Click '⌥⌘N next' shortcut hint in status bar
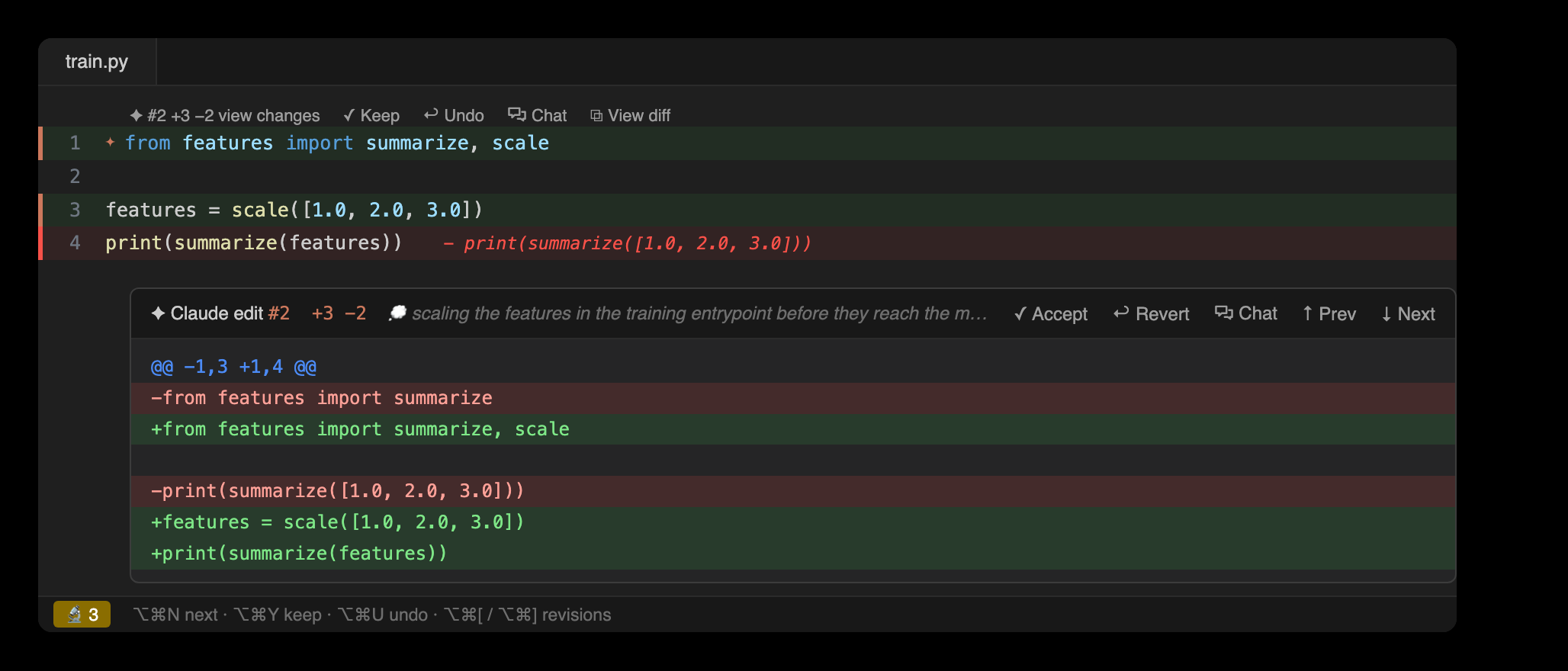Image resolution: width=1568 pixels, height=671 pixels. click(175, 615)
